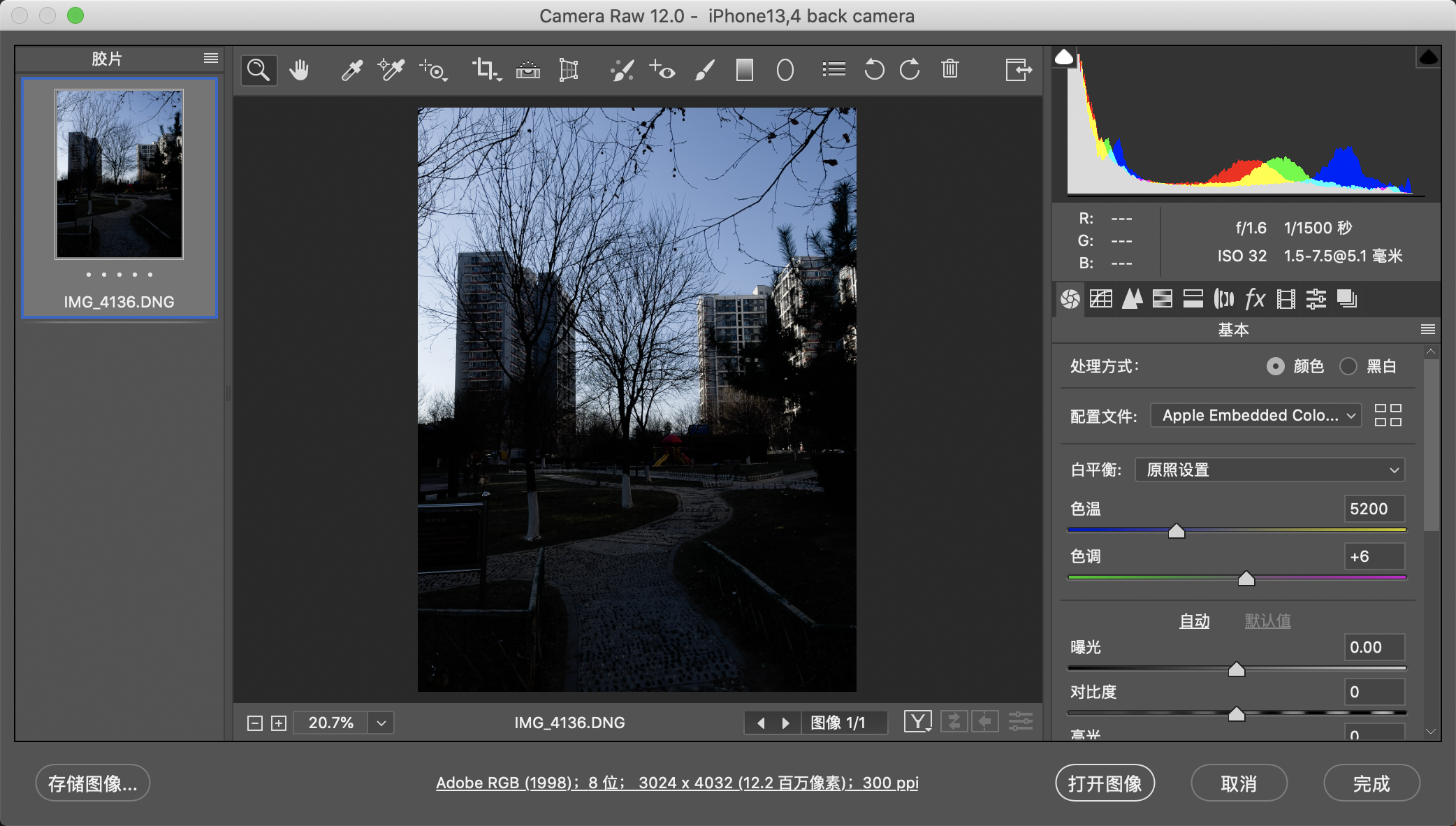This screenshot has width=1456, height=826.
Task: Click the trash delete icon
Action: (950, 68)
